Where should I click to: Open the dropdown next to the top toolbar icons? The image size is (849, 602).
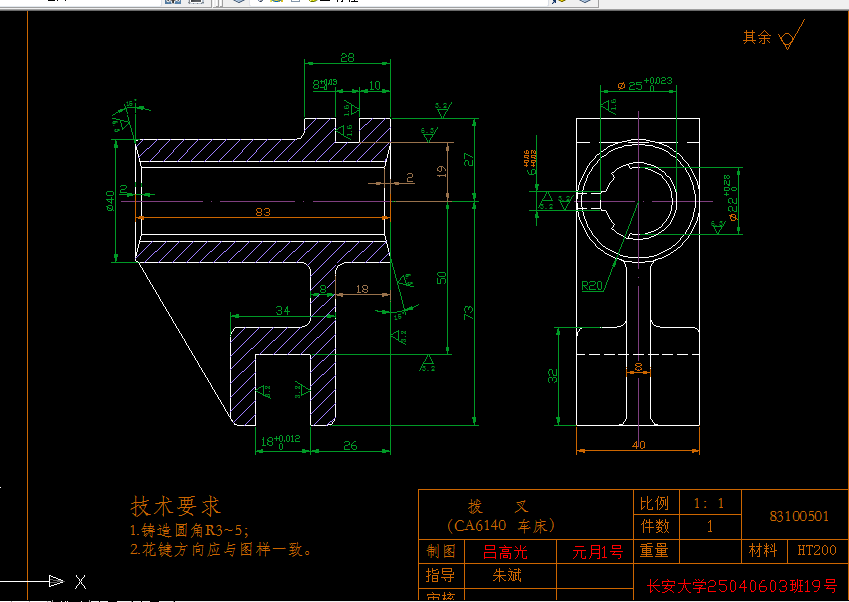553,3
